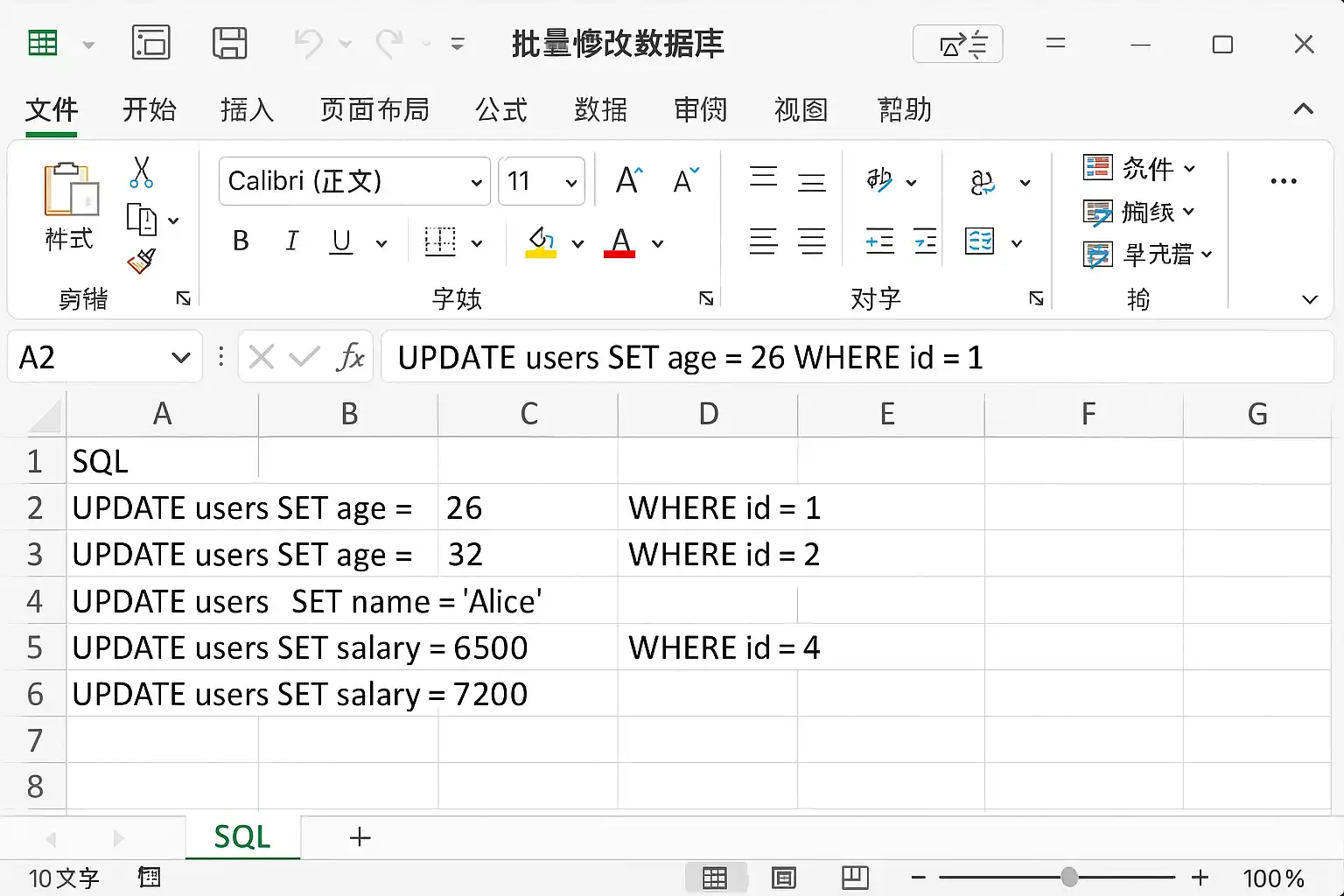Toggle Italic formatting
Screen dimensions: 1344x896
click(291, 241)
